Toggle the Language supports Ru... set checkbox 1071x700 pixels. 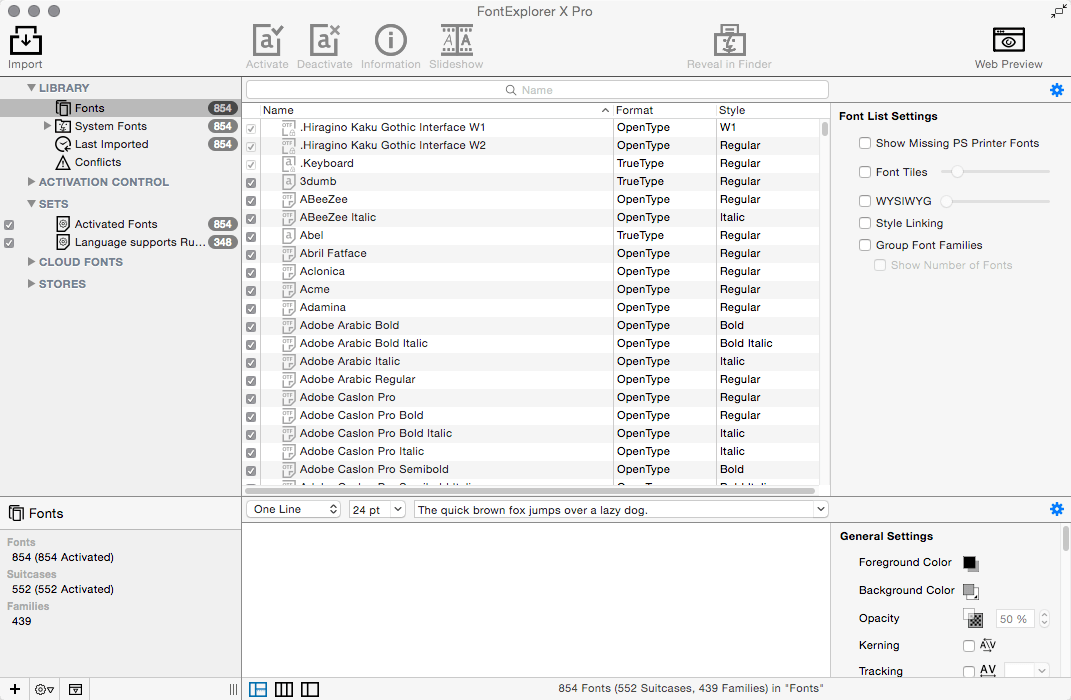(x=9, y=242)
